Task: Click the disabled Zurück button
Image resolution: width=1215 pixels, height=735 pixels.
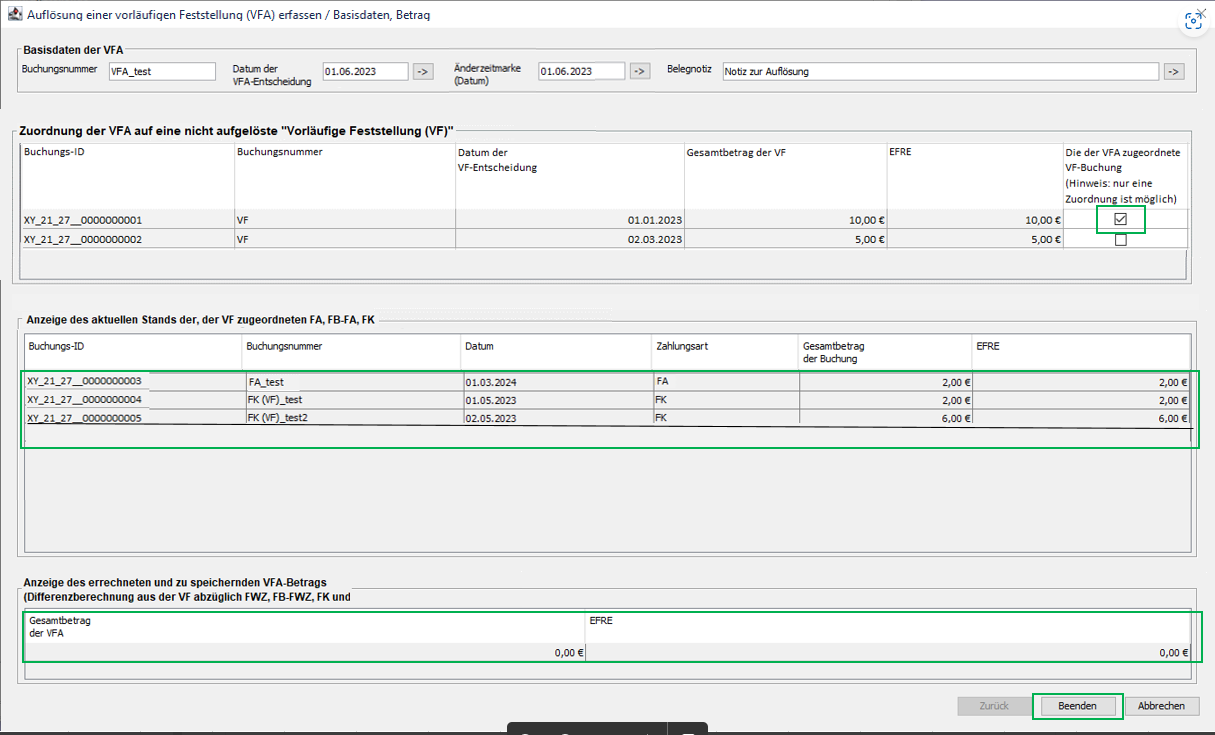Action: coord(993,706)
